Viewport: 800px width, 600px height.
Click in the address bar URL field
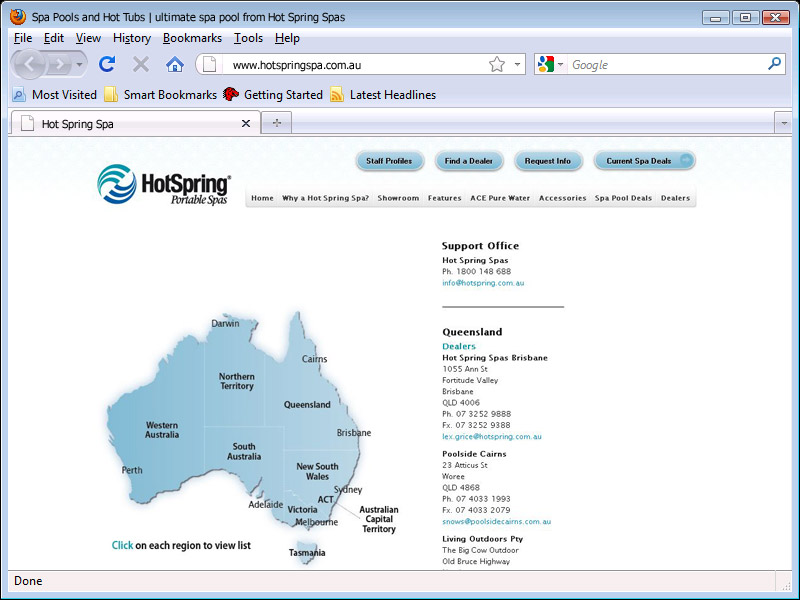tap(350, 64)
